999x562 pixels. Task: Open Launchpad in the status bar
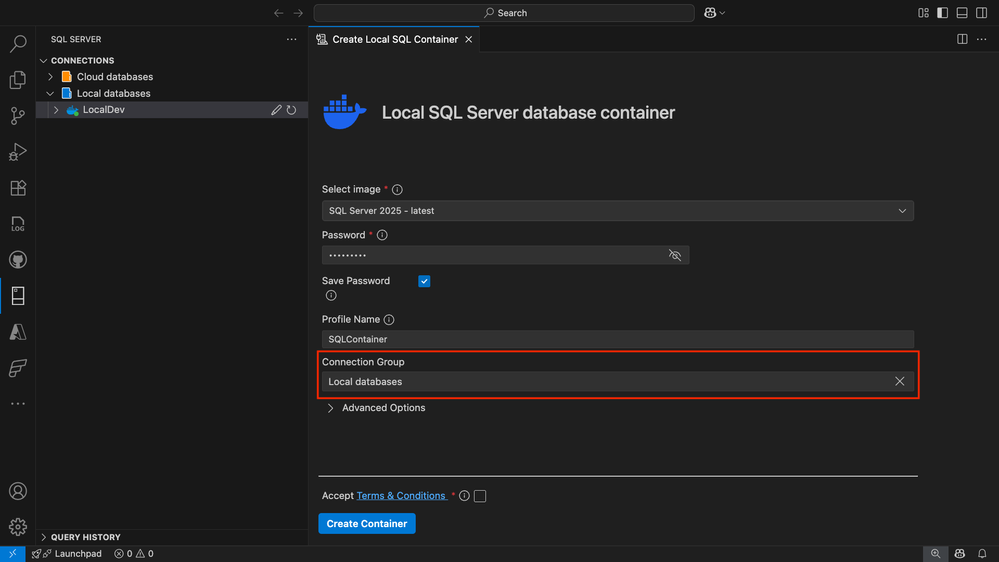click(x=67, y=554)
